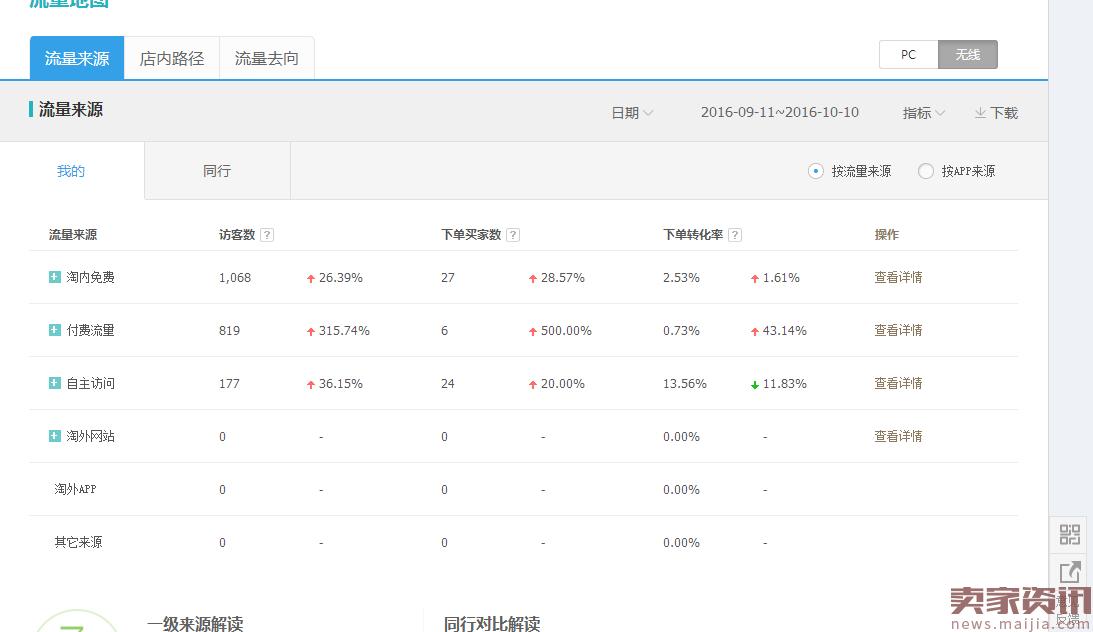Click conversion rate 2.53%
Image resolution: width=1093 pixels, height=632 pixels.
pyautogui.click(x=681, y=277)
